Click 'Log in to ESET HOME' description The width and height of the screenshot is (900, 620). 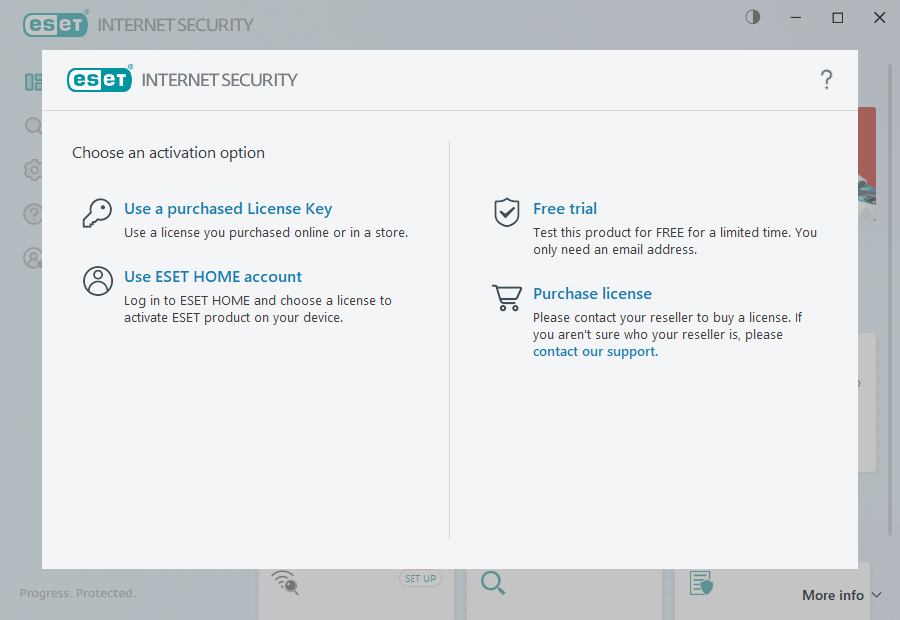tap(258, 309)
